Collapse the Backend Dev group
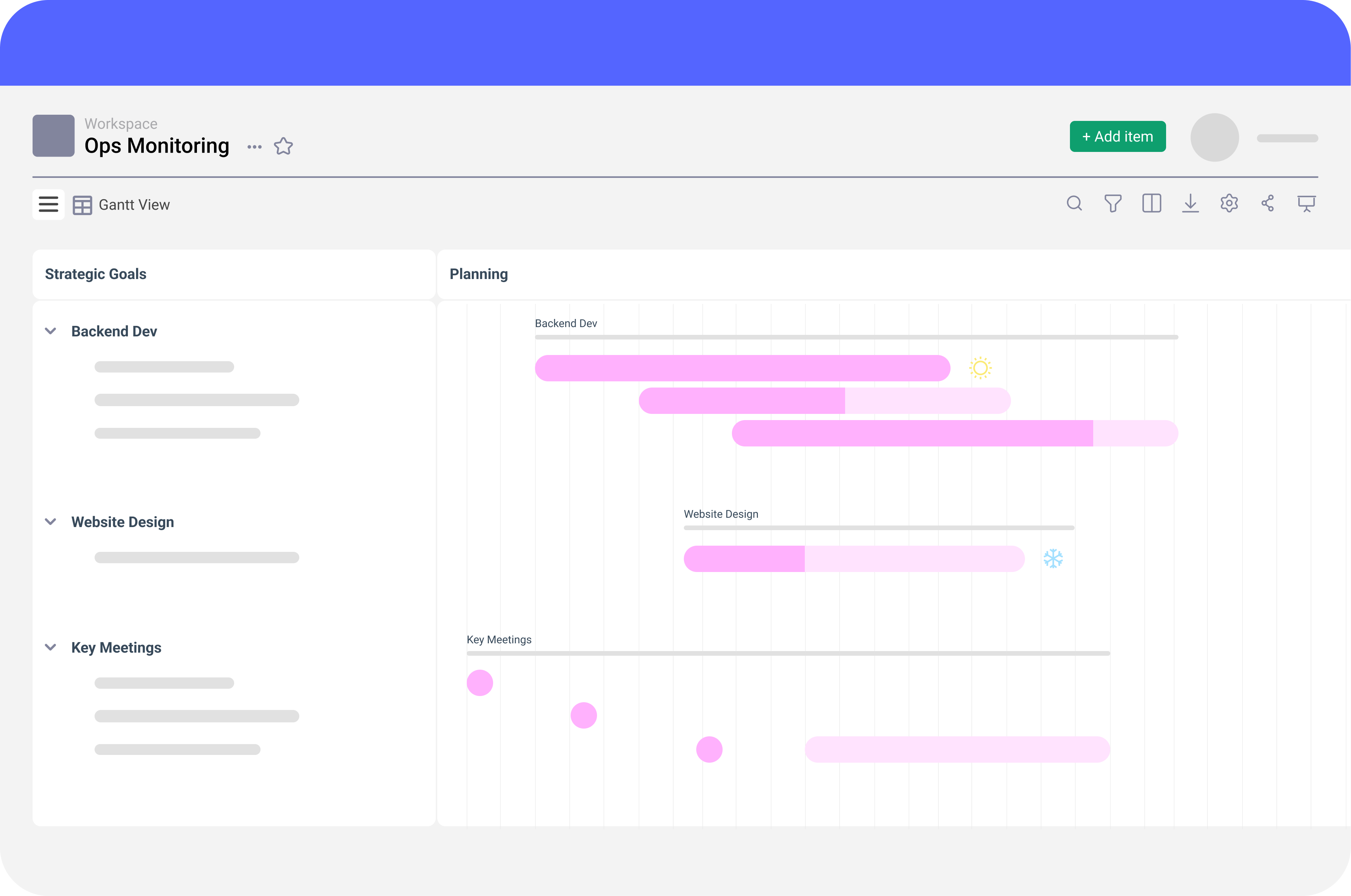This screenshot has height=896, width=1351. [x=50, y=331]
